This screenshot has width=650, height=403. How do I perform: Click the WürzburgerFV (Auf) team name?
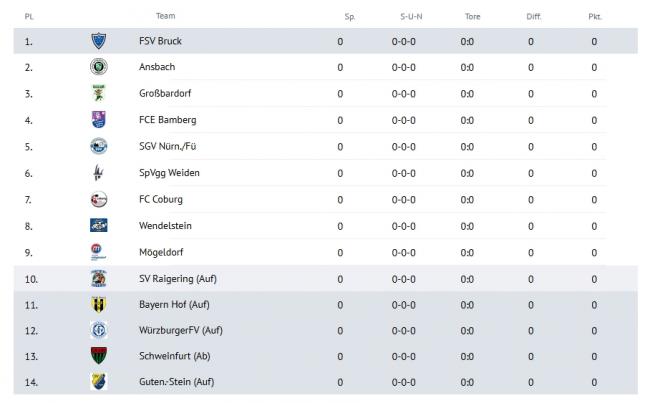pos(181,330)
